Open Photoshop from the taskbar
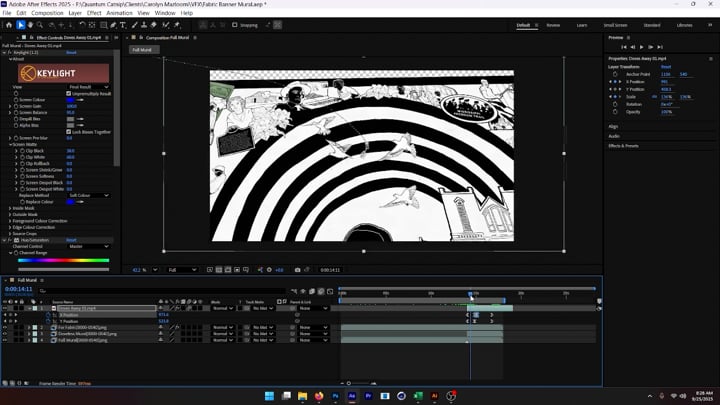Image resolution: width=720 pixels, height=405 pixels. pyautogui.click(x=335, y=396)
